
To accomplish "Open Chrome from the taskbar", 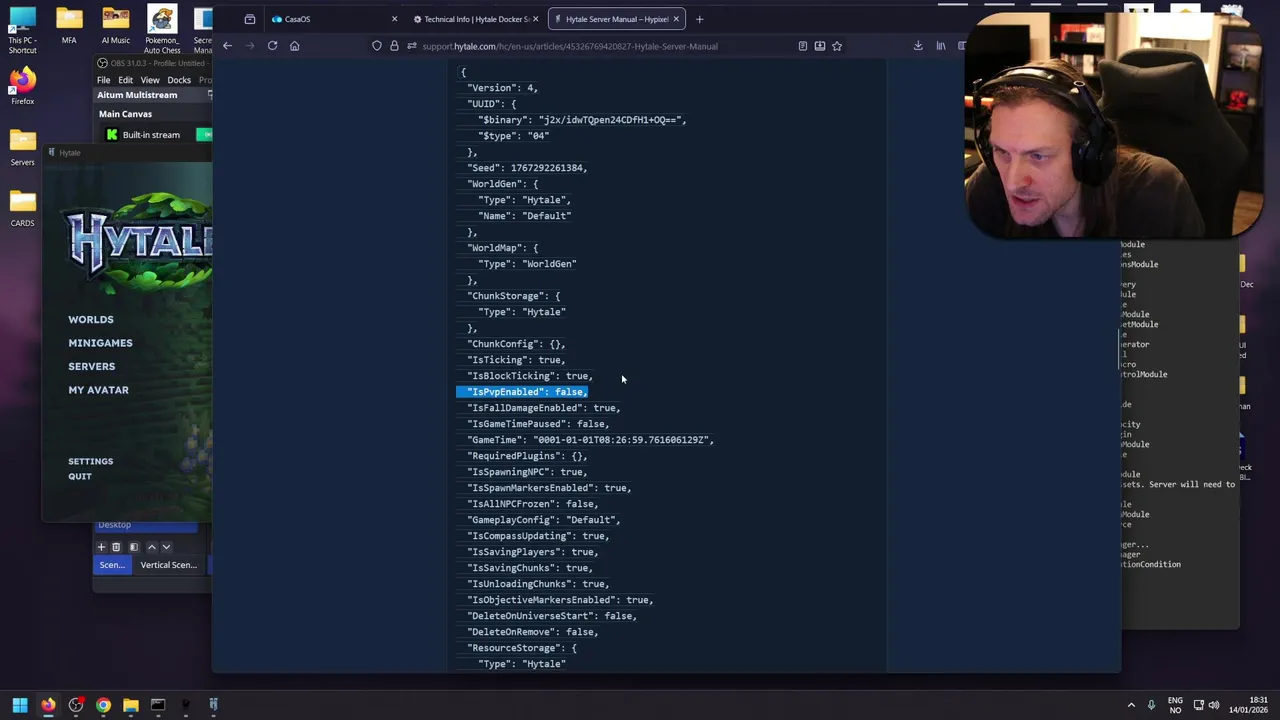I will point(103,705).
